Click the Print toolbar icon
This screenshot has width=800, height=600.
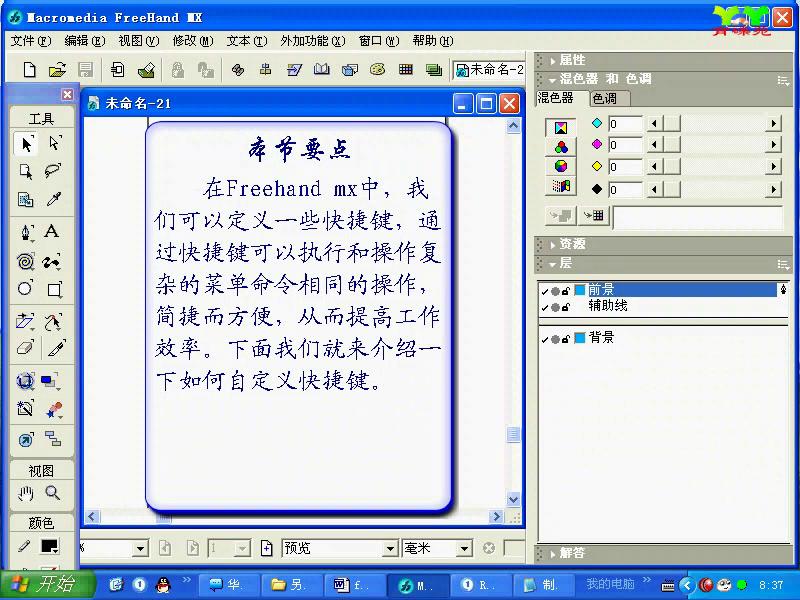coord(146,70)
